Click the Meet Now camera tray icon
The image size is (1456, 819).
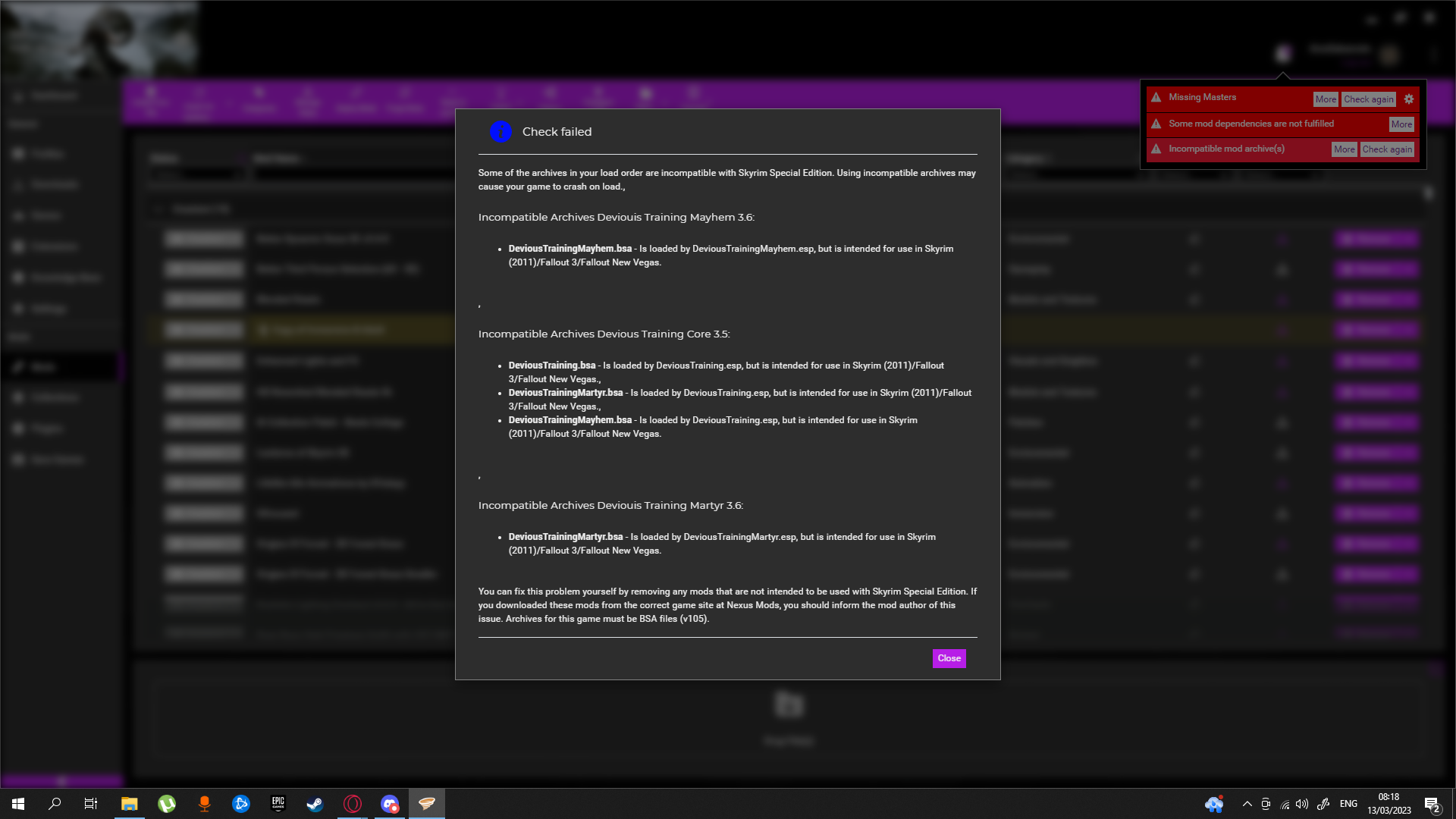tap(1266, 804)
